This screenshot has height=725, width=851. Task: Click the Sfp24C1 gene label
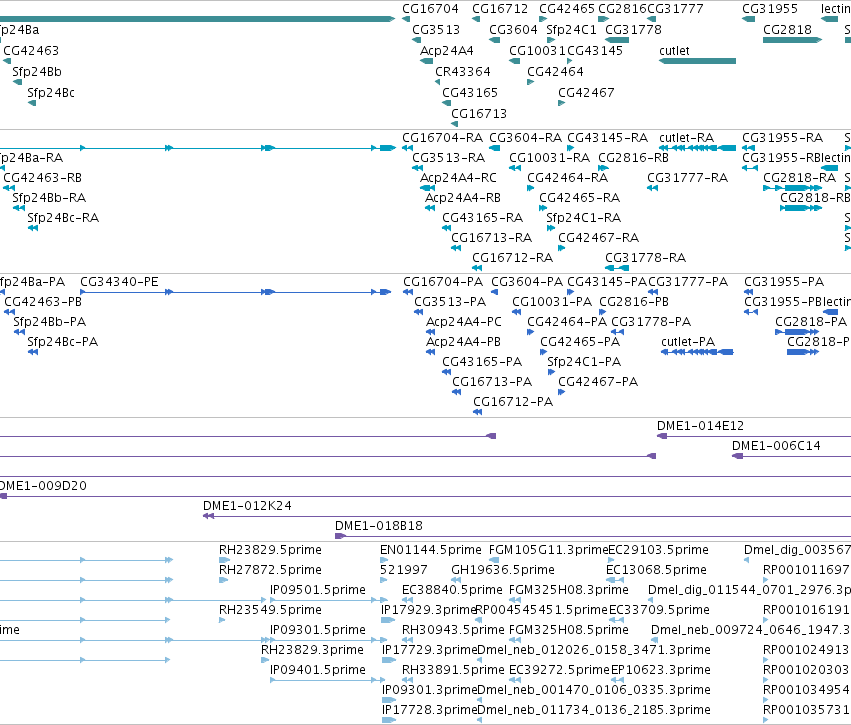coord(571,29)
